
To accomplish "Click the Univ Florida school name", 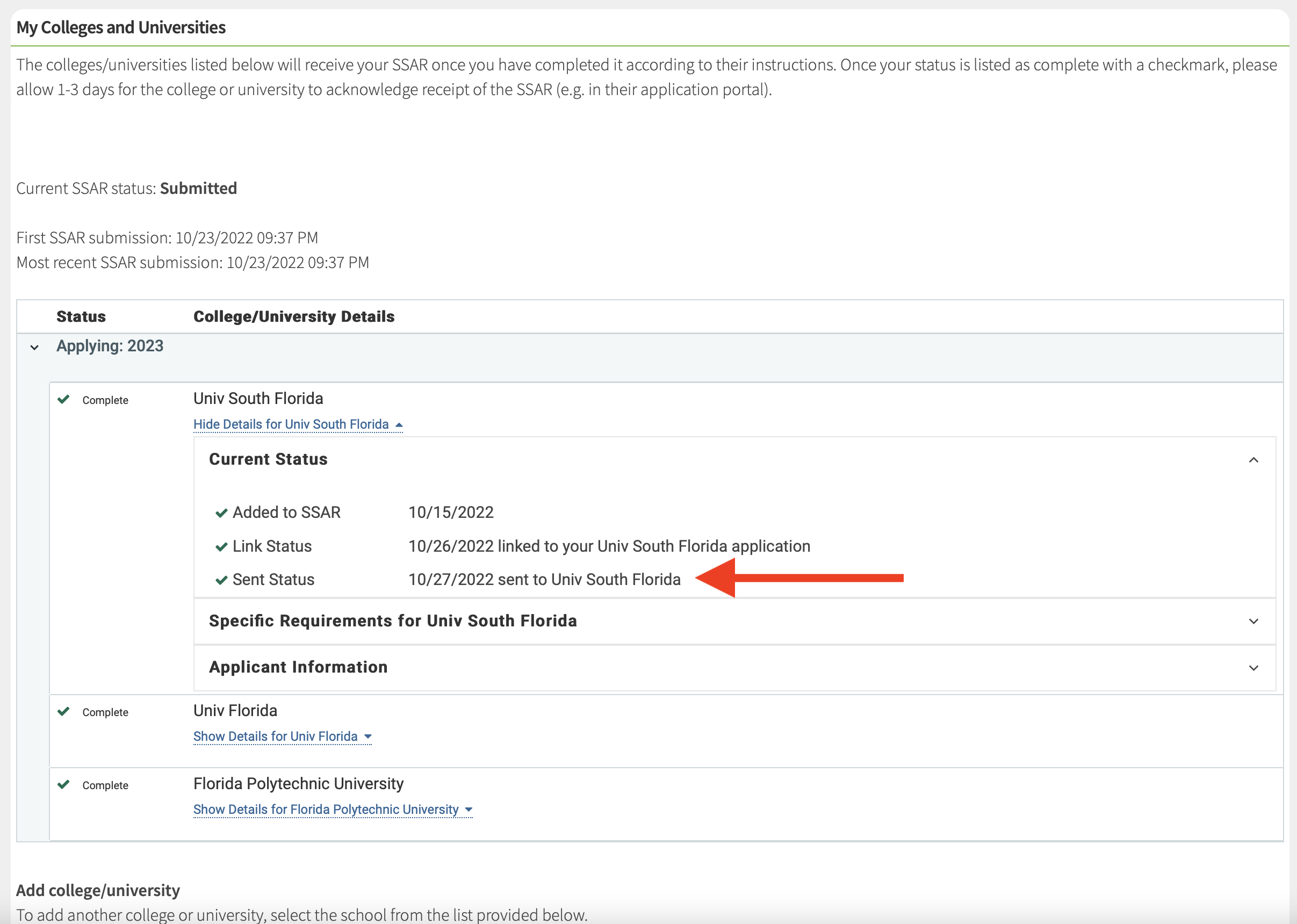I will 235,711.
